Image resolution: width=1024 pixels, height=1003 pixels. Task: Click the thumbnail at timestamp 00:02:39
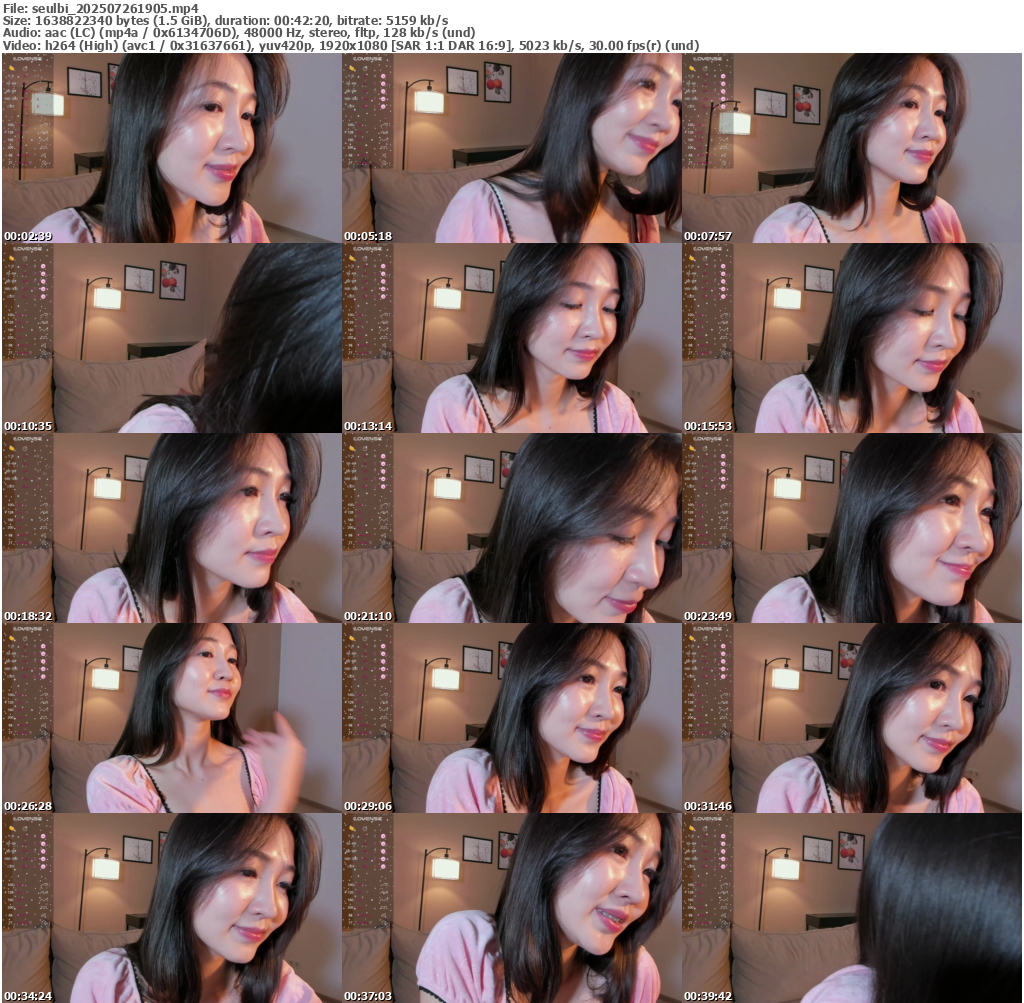point(171,148)
